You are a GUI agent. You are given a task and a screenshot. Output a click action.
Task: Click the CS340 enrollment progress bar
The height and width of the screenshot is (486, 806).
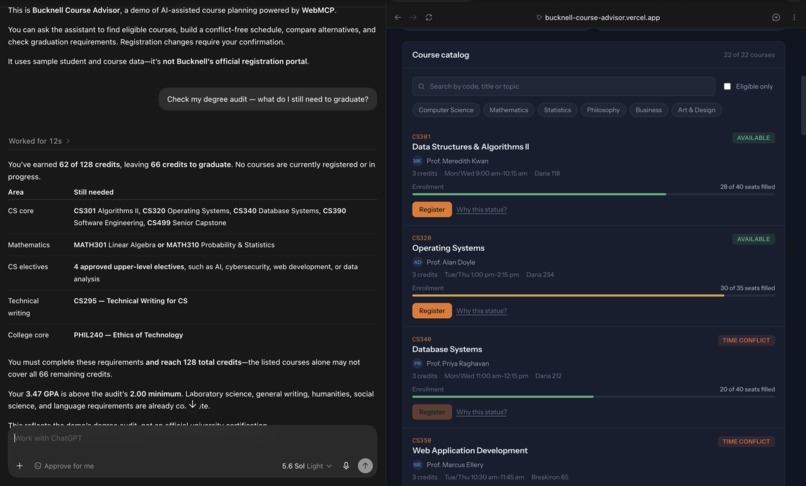coord(593,397)
